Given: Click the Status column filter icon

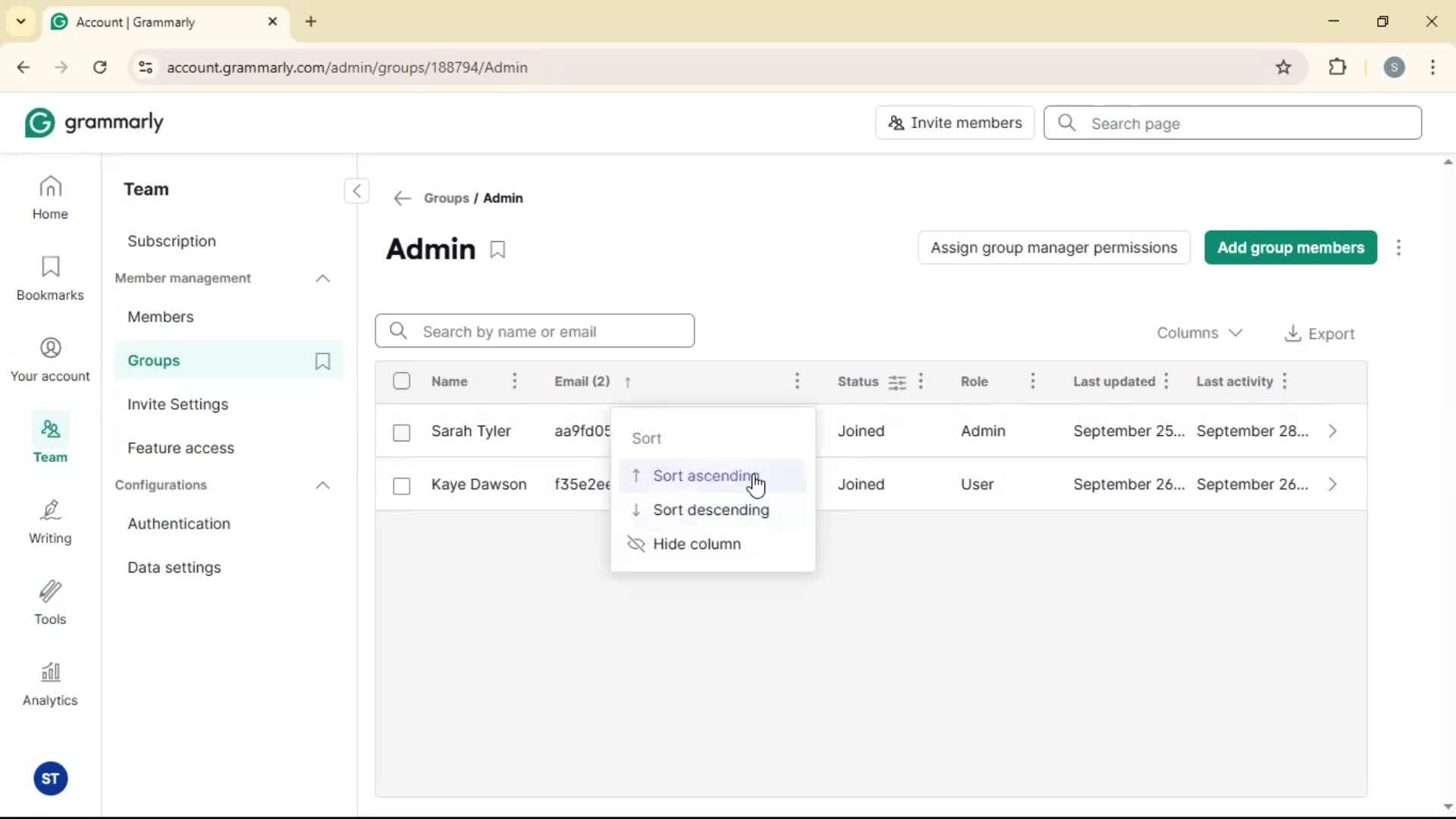Looking at the screenshot, I should click(897, 382).
